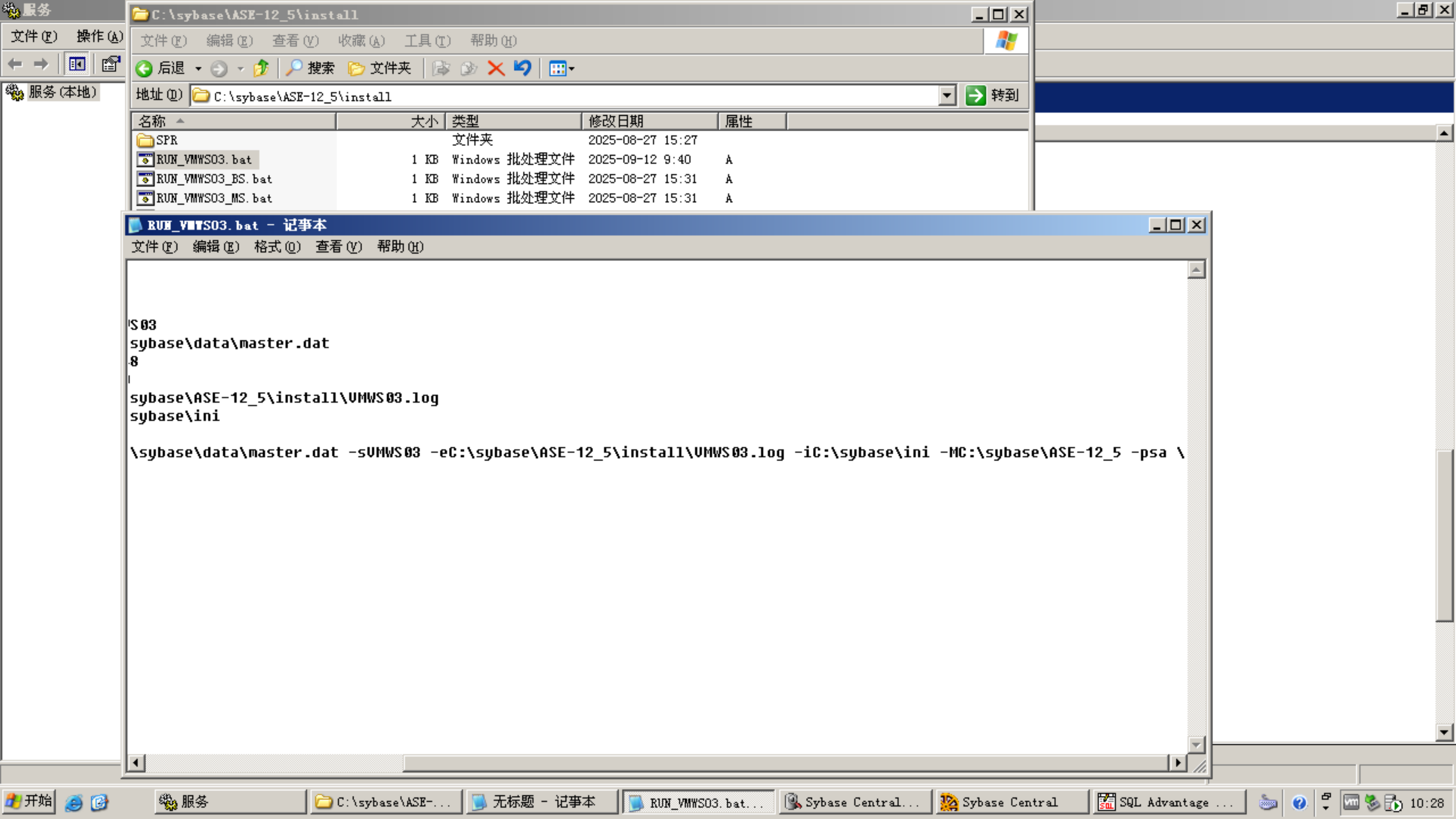The width and height of the screenshot is (1456, 819).
Task: Click Services window scrollbar down arrow
Action: pyautogui.click(x=1444, y=732)
